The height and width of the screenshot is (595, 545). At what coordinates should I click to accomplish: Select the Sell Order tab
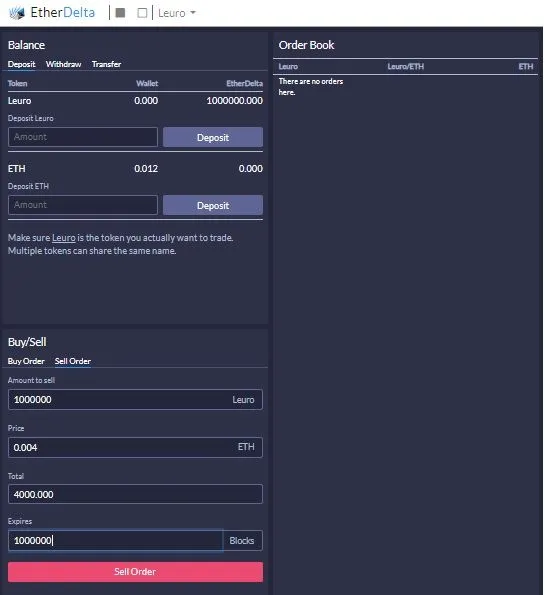point(73,361)
